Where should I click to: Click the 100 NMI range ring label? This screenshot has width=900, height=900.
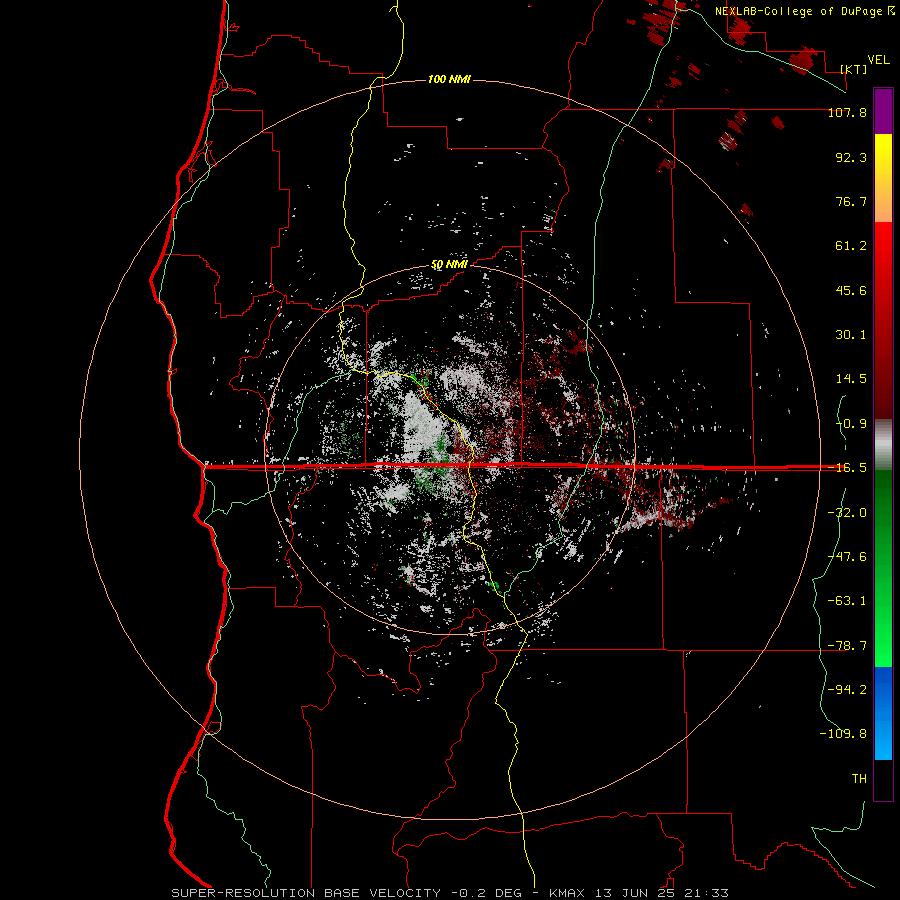pos(449,79)
